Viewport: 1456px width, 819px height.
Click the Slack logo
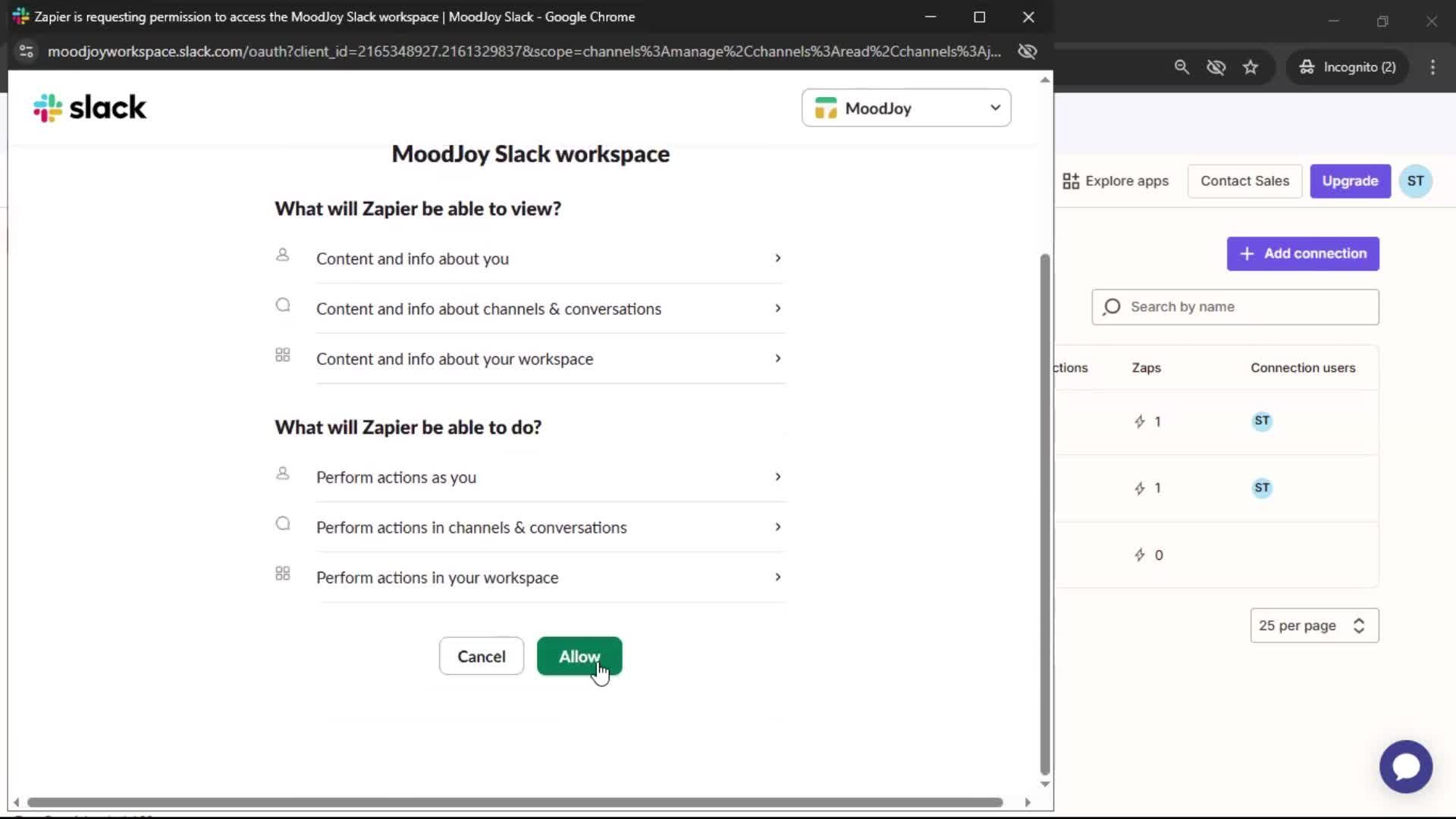pos(89,108)
